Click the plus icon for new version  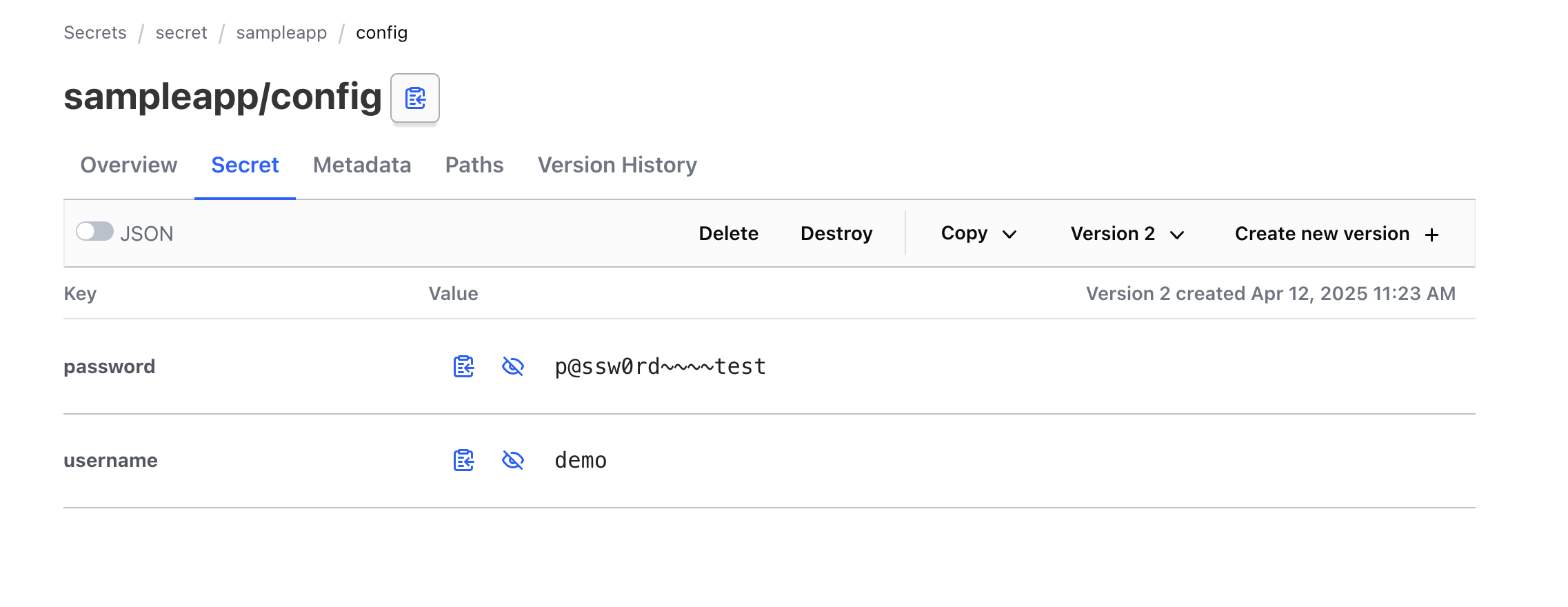(x=1432, y=235)
